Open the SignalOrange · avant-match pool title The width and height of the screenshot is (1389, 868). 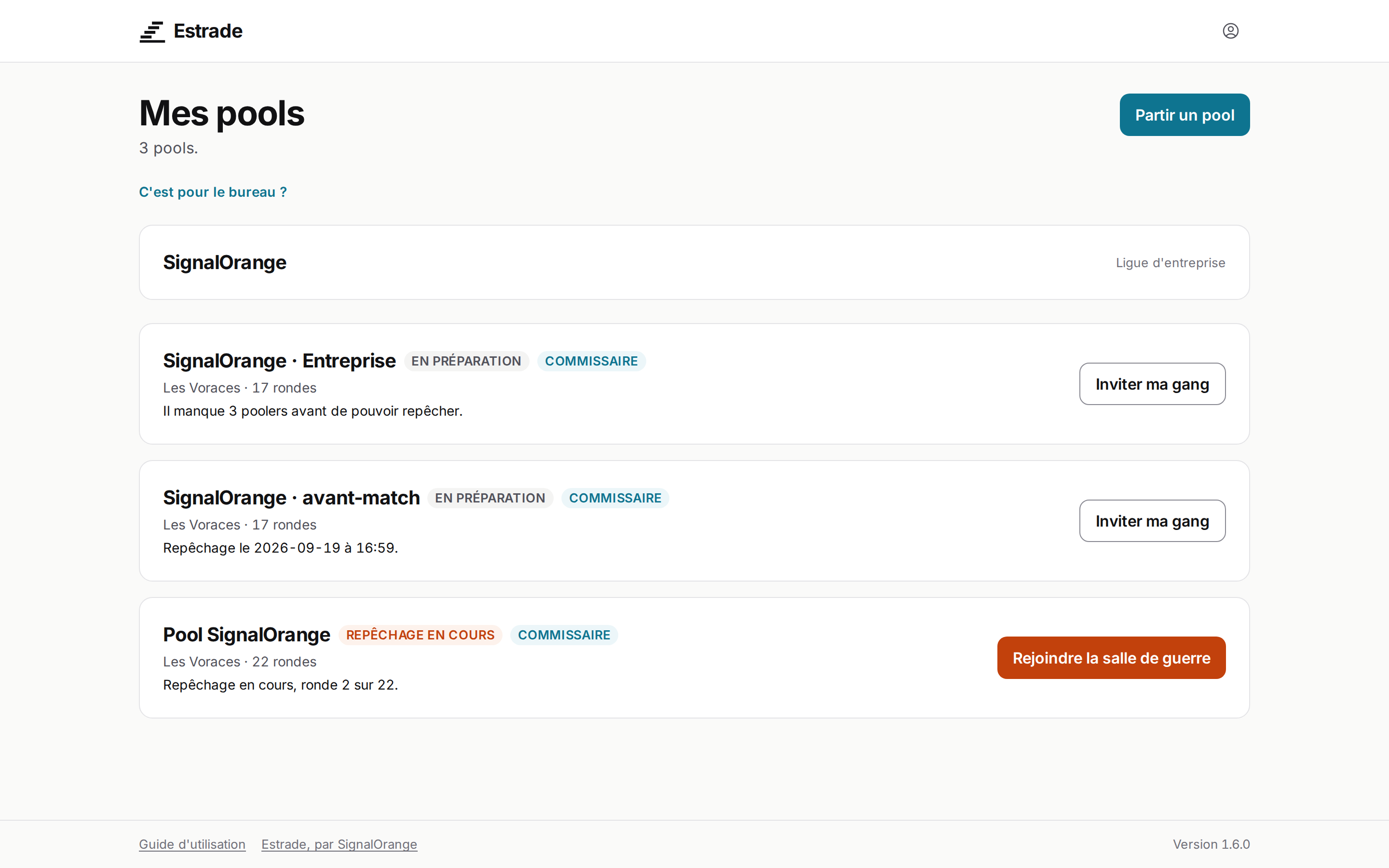click(292, 498)
